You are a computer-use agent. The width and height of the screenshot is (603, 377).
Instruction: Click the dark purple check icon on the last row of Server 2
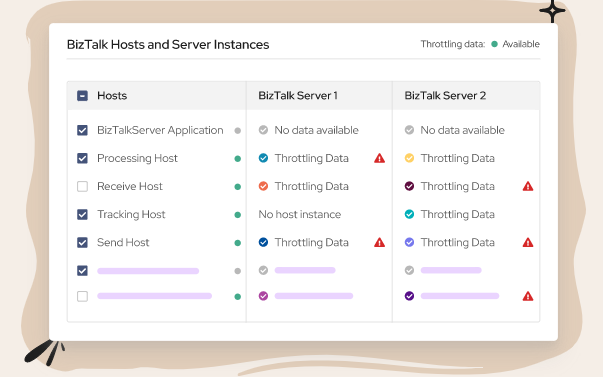[x=410, y=296]
